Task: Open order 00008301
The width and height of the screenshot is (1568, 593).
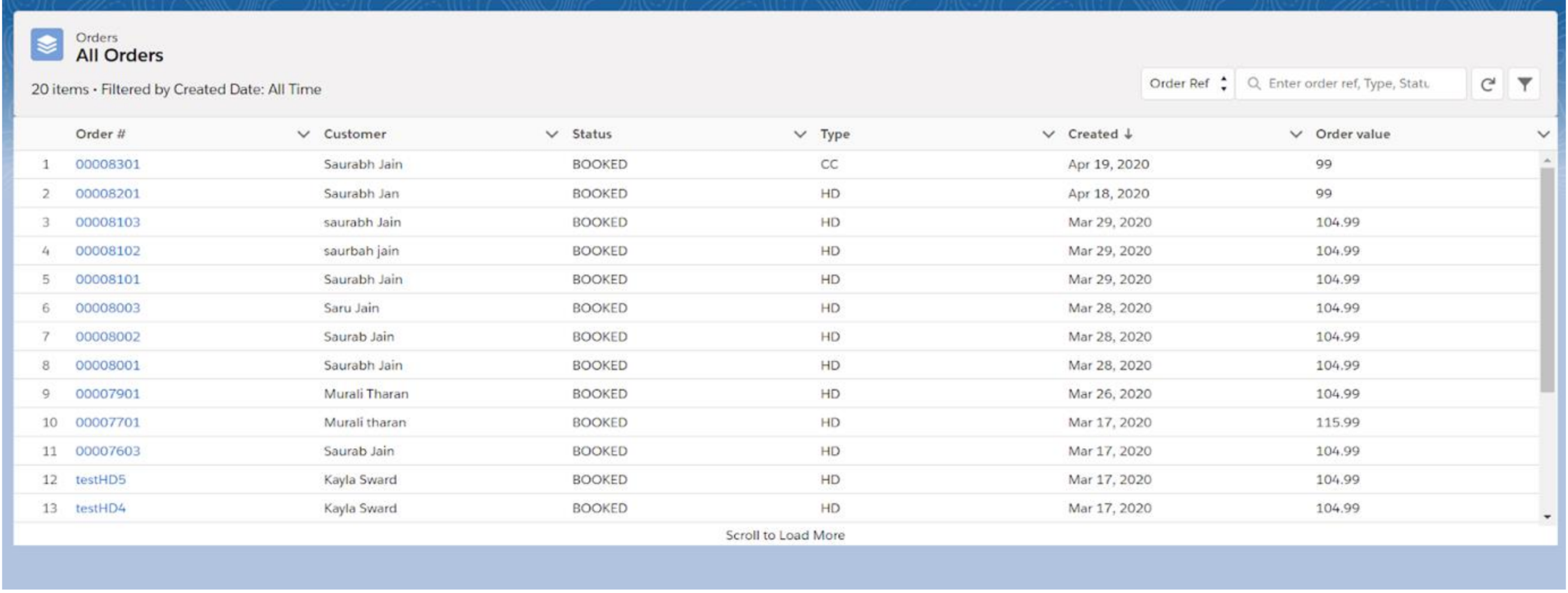Action: [x=107, y=164]
